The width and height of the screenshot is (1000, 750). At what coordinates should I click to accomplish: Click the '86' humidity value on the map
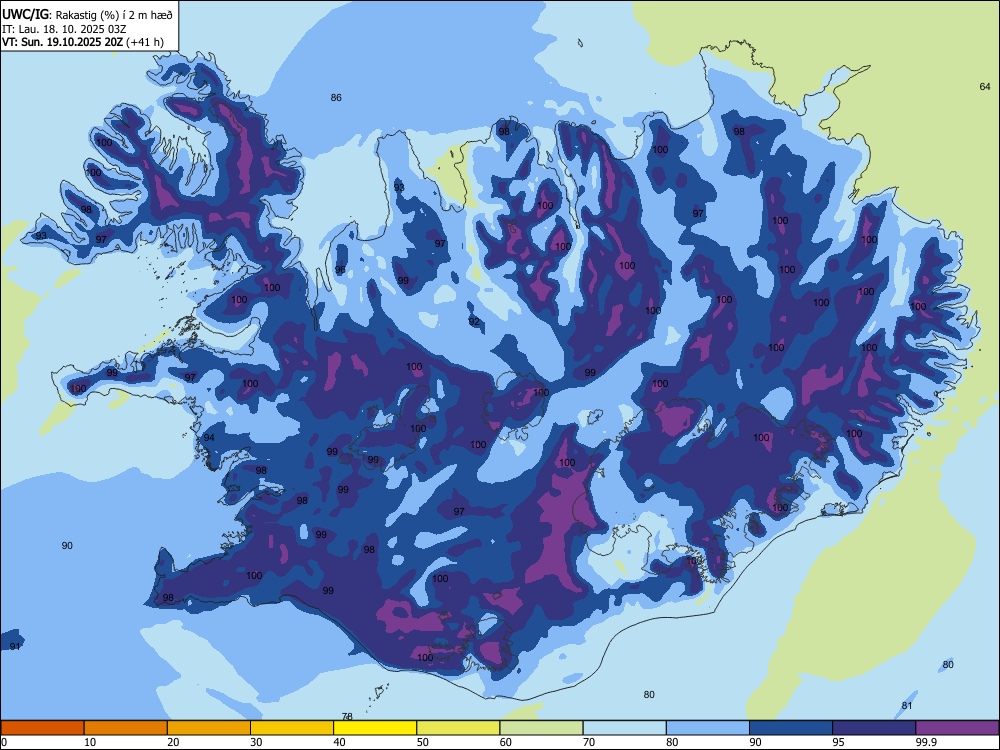click(336, 98)
